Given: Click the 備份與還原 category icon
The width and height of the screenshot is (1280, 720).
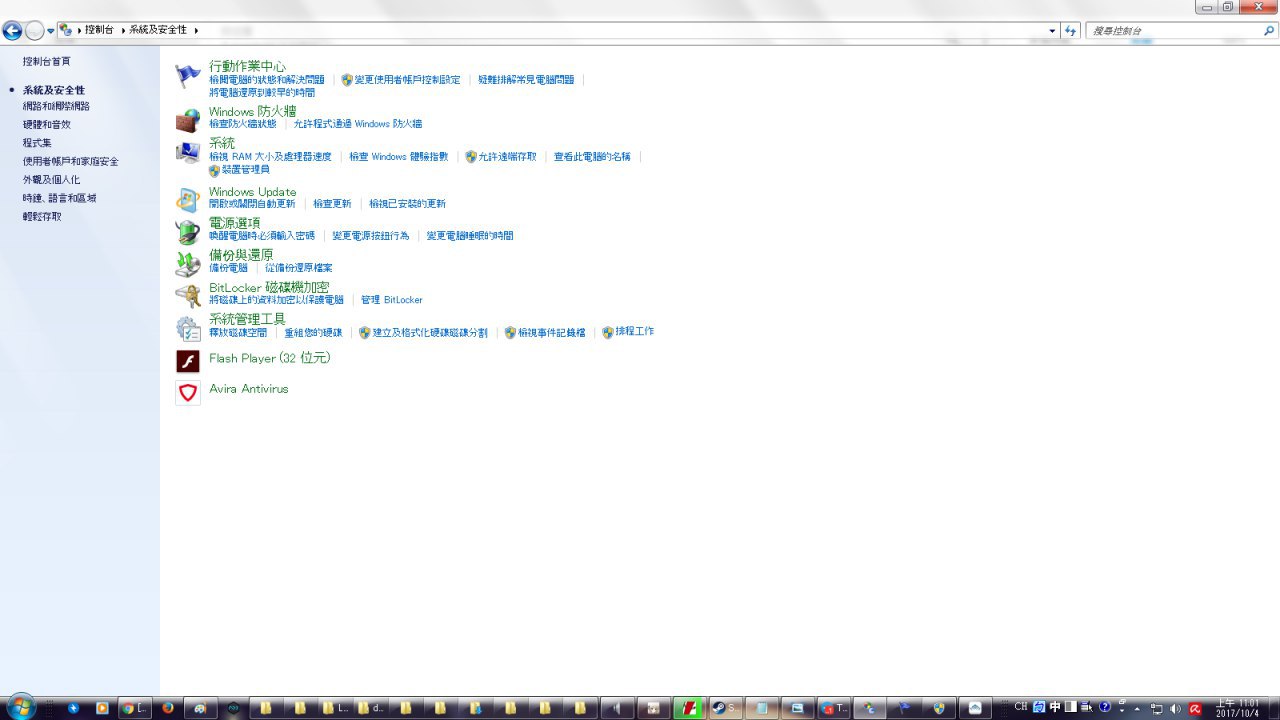Looking at the screenshot, I should pyautogui.click(x=188, y=264).
